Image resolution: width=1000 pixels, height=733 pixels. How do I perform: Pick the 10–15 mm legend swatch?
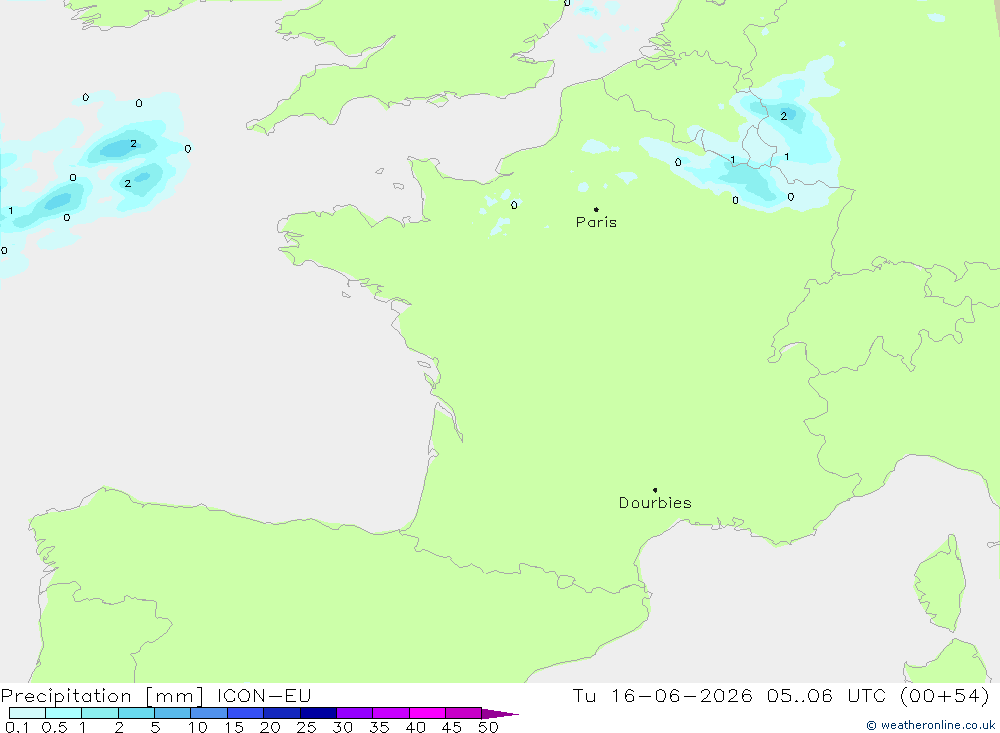pyautogui.click(x=209, y=713)
